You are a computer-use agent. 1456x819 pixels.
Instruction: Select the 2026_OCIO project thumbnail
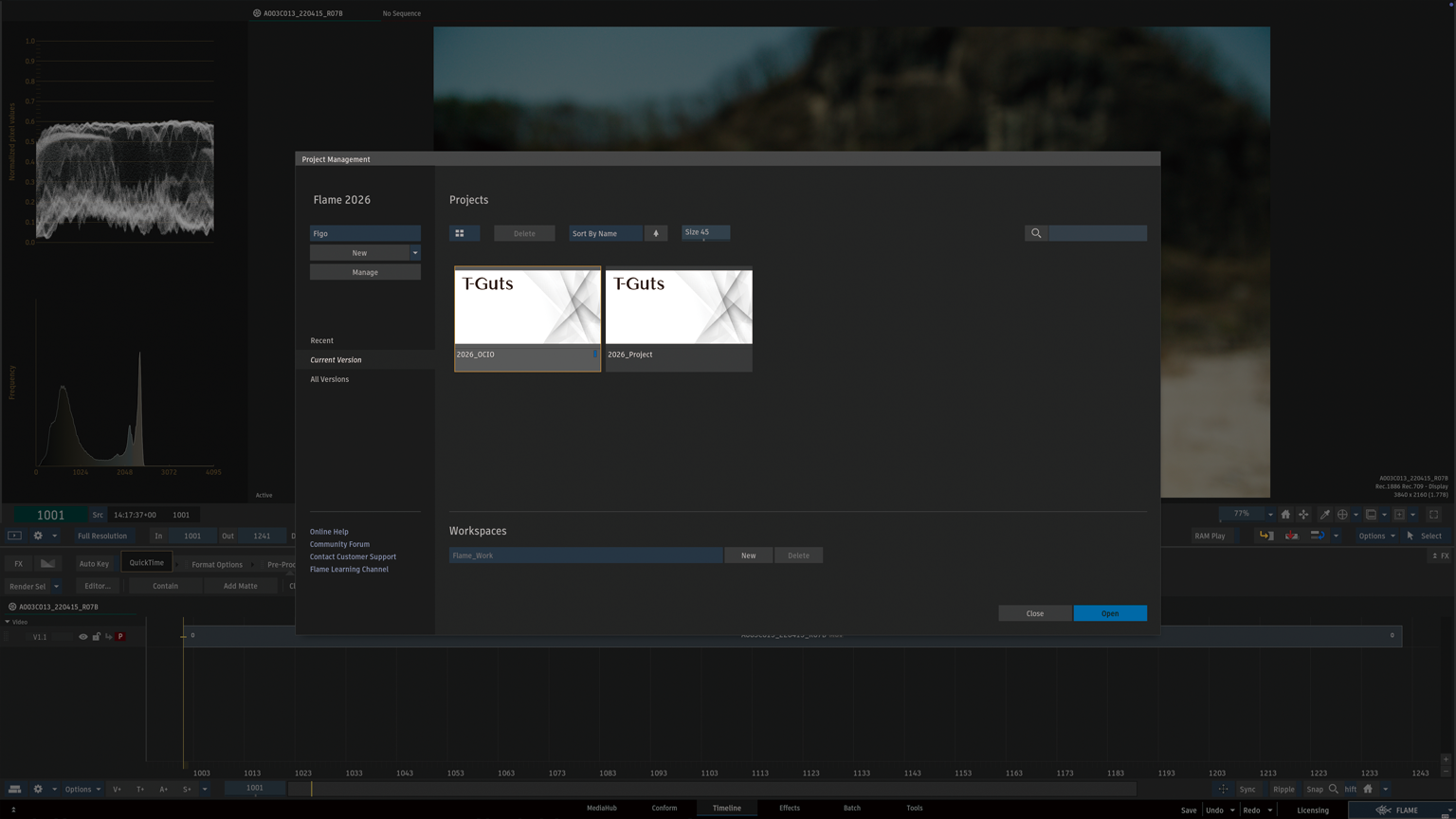528,319
